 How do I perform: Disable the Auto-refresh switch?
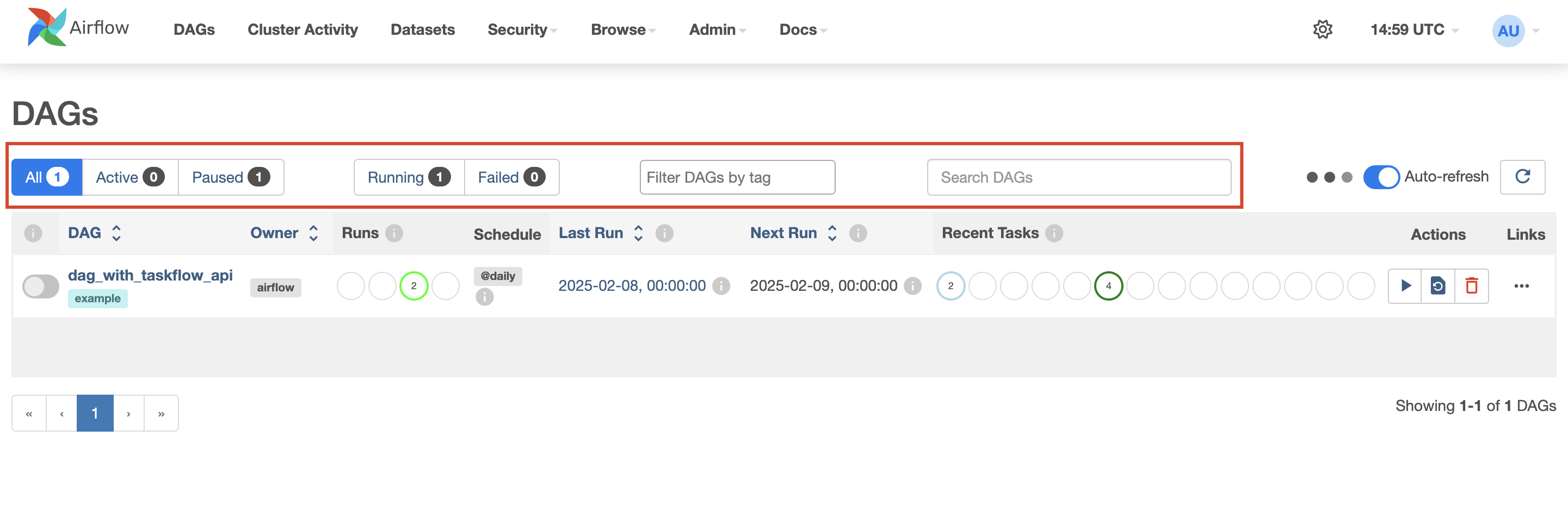1381,177
